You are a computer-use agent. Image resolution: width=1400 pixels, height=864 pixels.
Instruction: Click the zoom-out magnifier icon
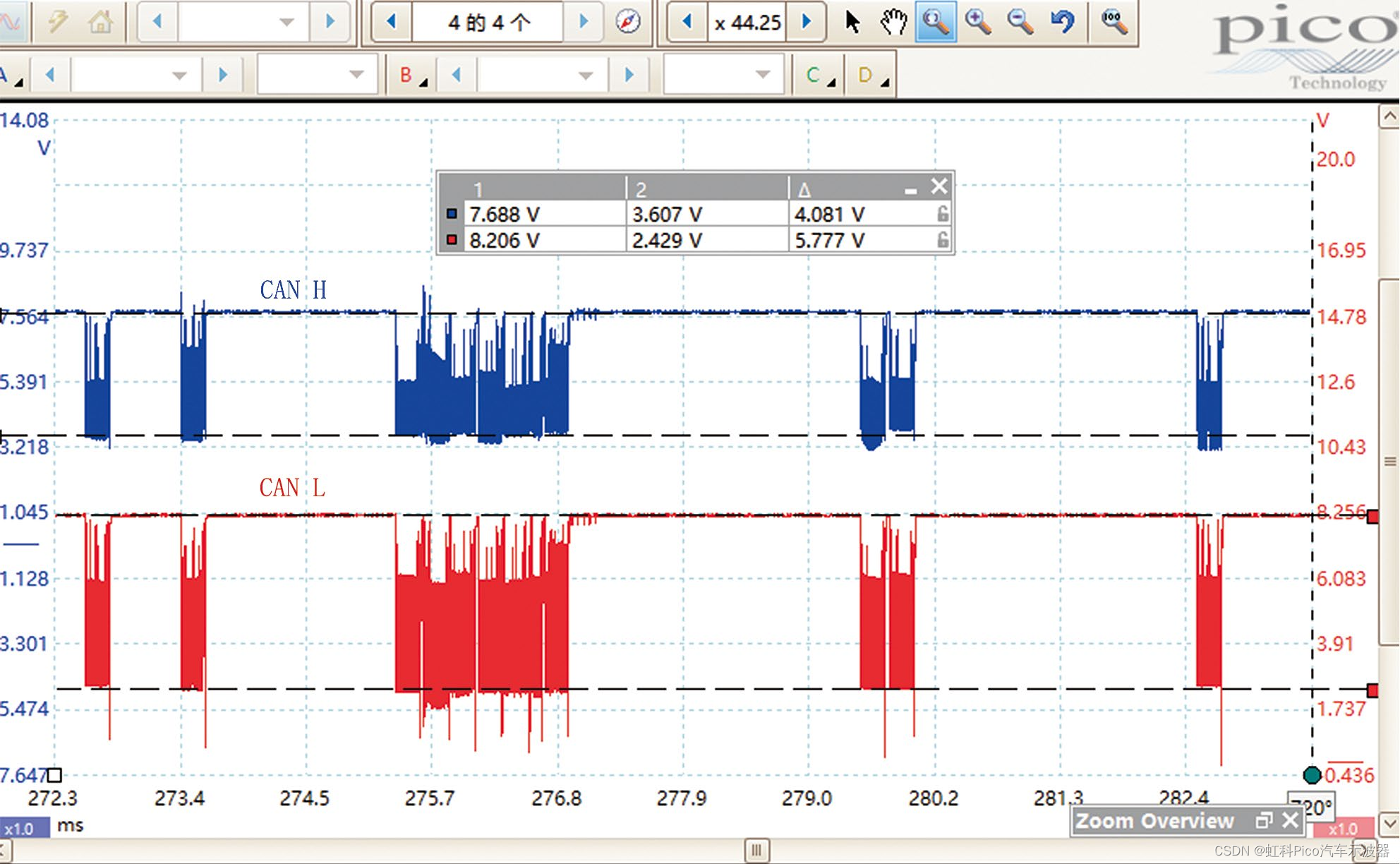(x=1020, y=22)
